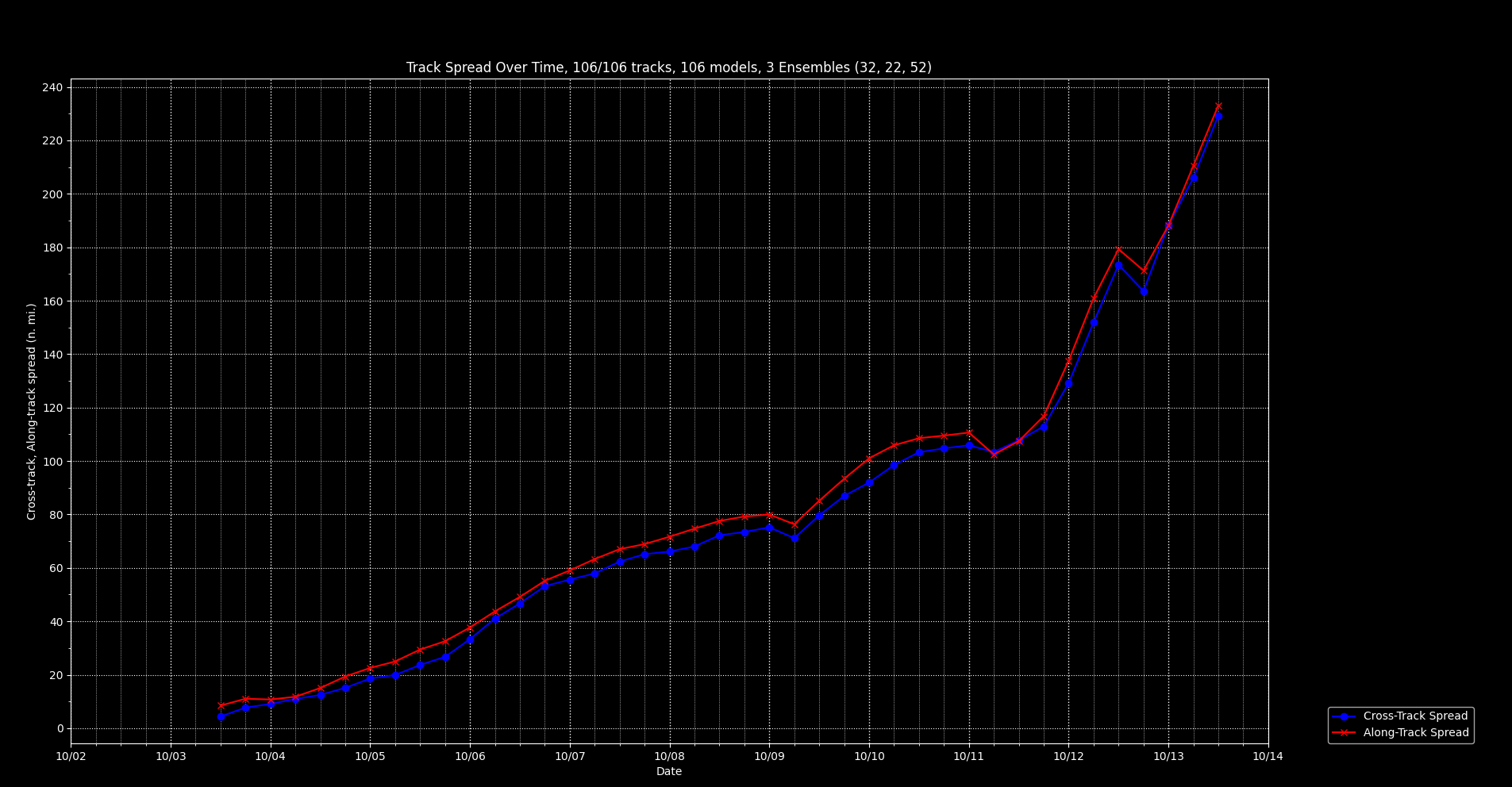The width and height of the screenshot is (1512, 787).
Task: Click x-axis tick label 10/08
Action: 670,757
